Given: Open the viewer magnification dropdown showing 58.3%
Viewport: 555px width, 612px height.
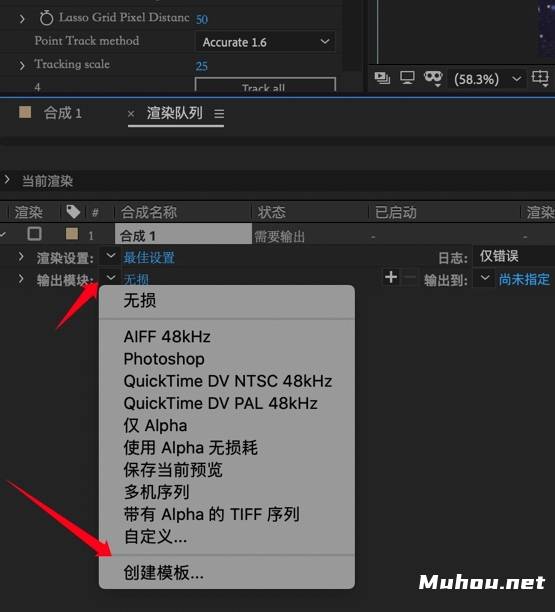Looking at the screenshot, I should coord(487,79).
